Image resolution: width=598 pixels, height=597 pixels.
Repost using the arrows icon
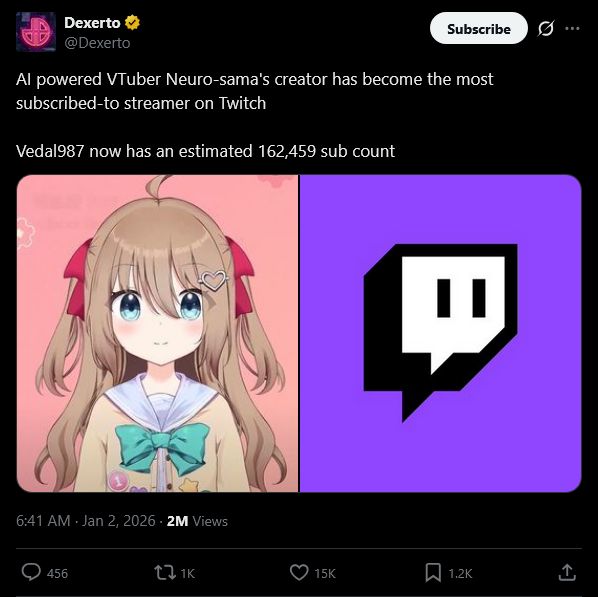click(x=165, y=573)
